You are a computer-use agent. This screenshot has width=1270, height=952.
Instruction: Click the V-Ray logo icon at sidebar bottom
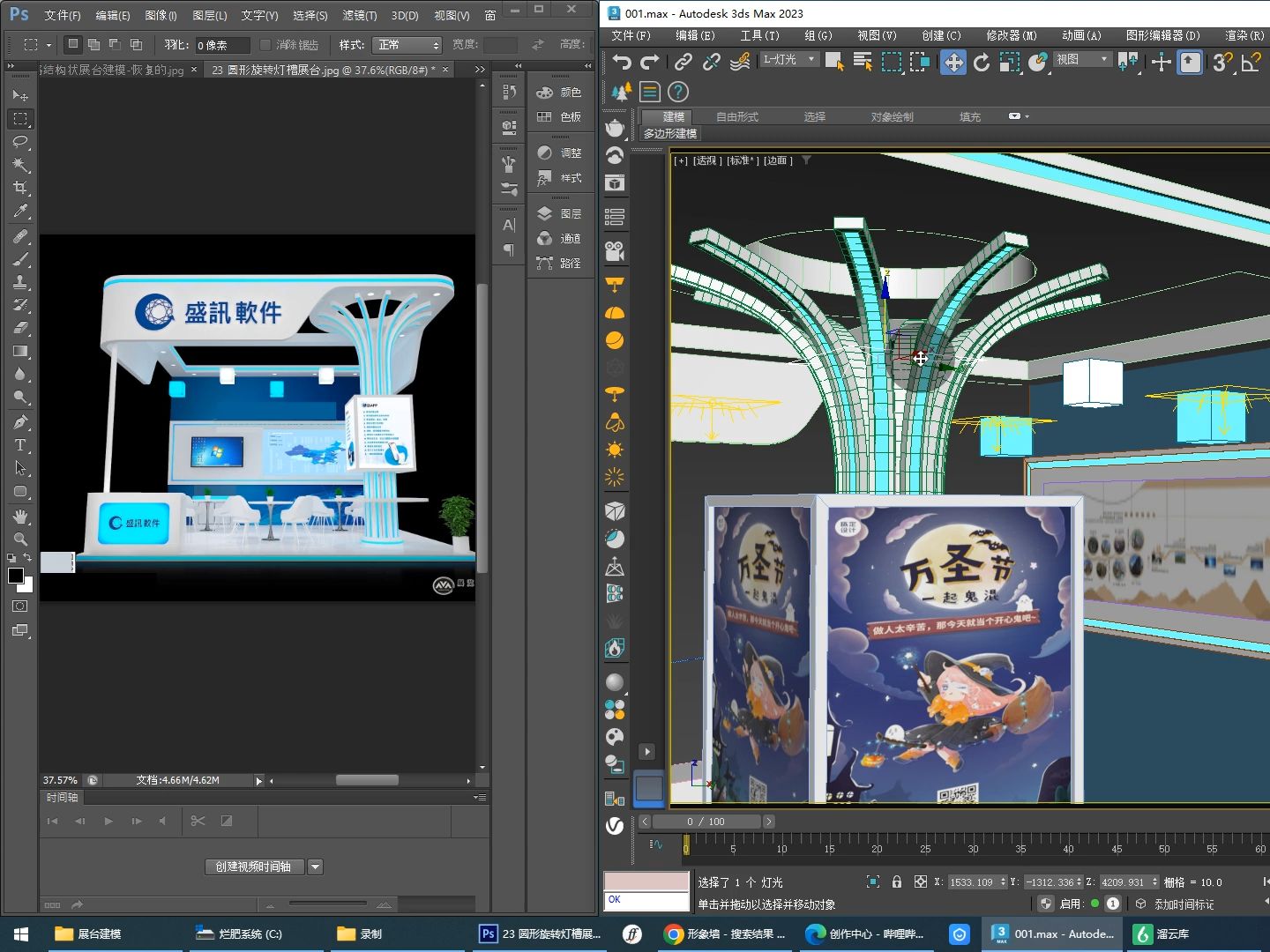point(615,826)
